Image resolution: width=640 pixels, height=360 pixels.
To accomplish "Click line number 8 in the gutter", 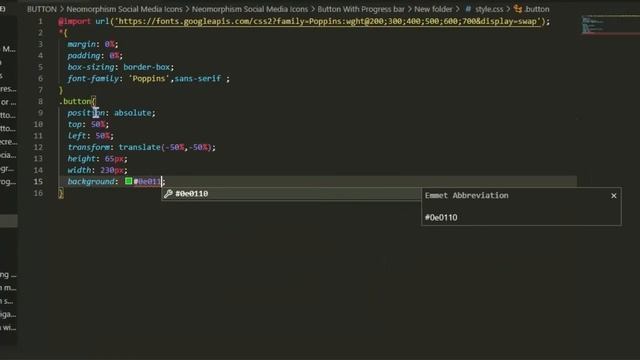I will click(x=40, y=101).
